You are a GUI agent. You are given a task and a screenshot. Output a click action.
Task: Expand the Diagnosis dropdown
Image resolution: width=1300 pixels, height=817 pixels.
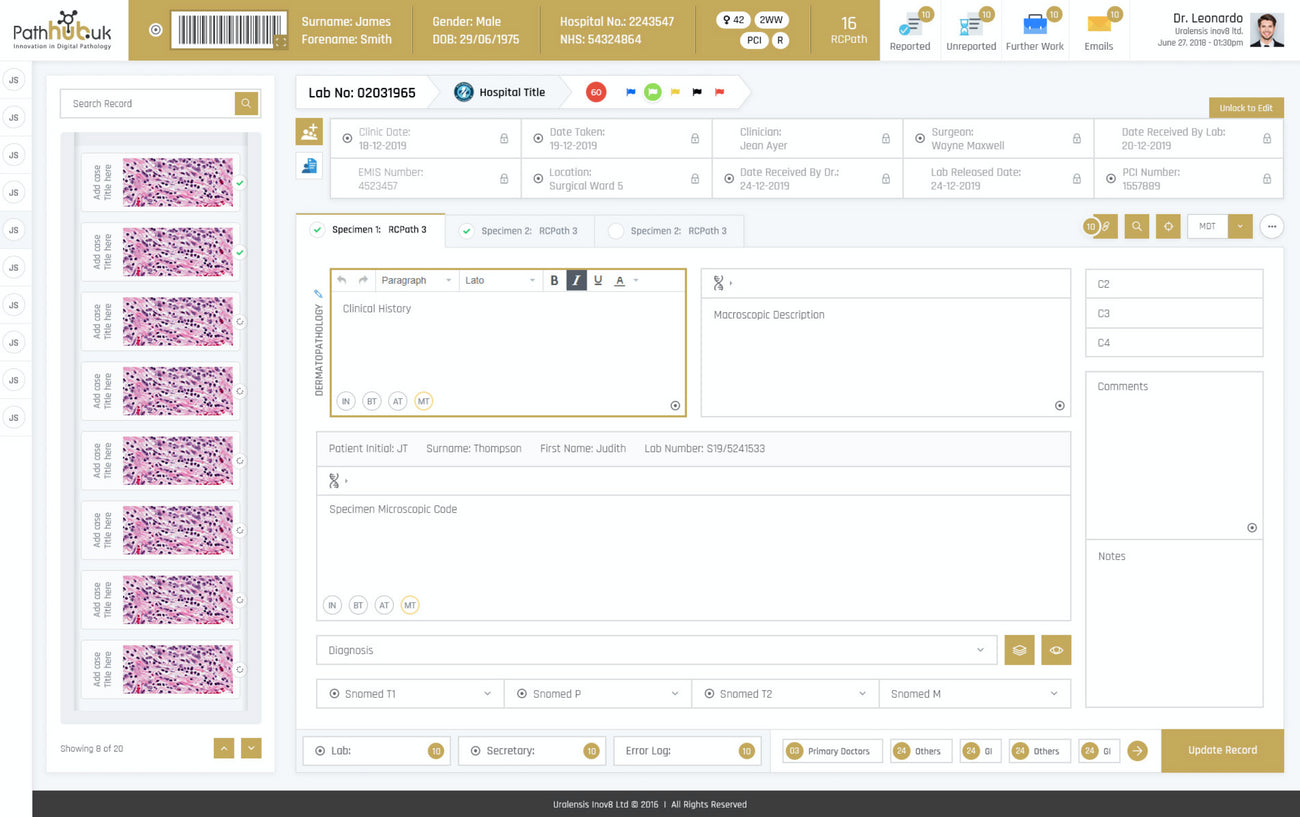click(980, 650)
